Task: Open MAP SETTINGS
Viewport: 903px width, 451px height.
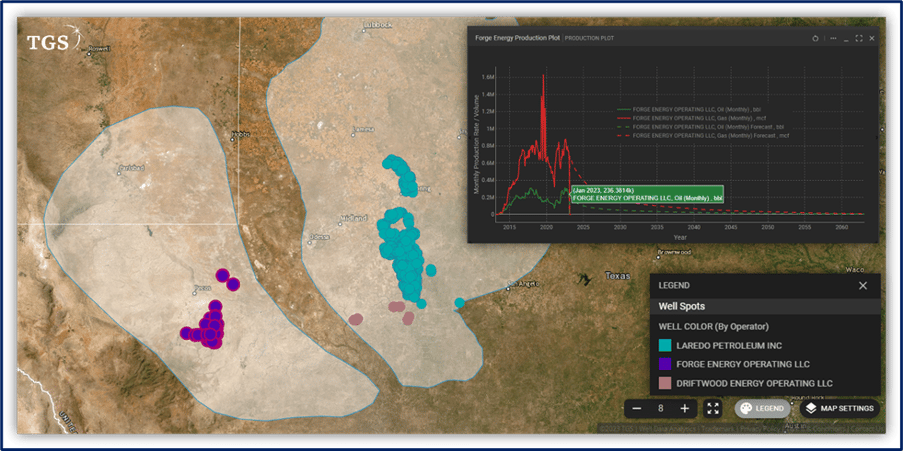Action: pyautogui.click(x=840, y=408)
